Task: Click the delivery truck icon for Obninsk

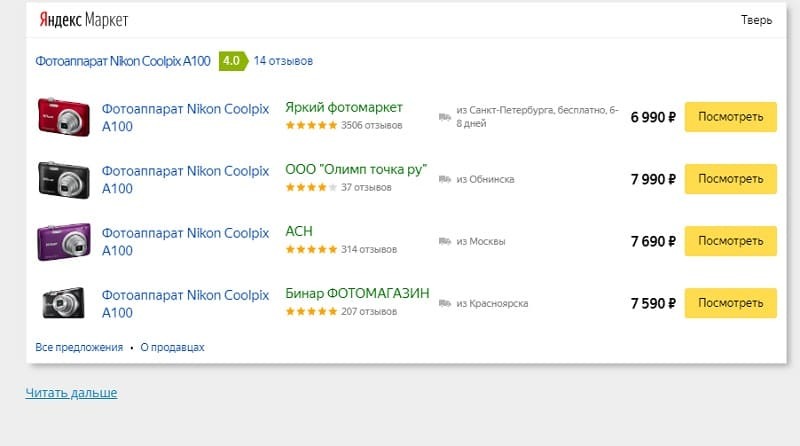Action: coord(445,179)
